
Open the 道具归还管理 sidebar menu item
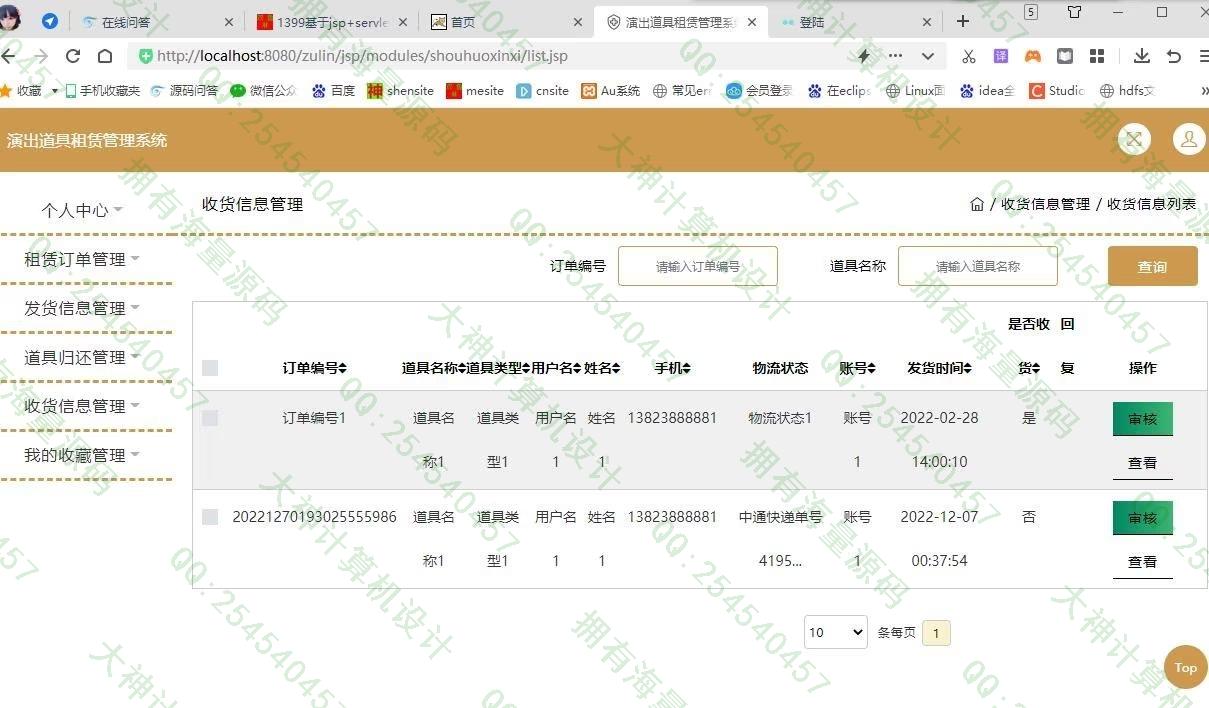click(x=82, y=357)
